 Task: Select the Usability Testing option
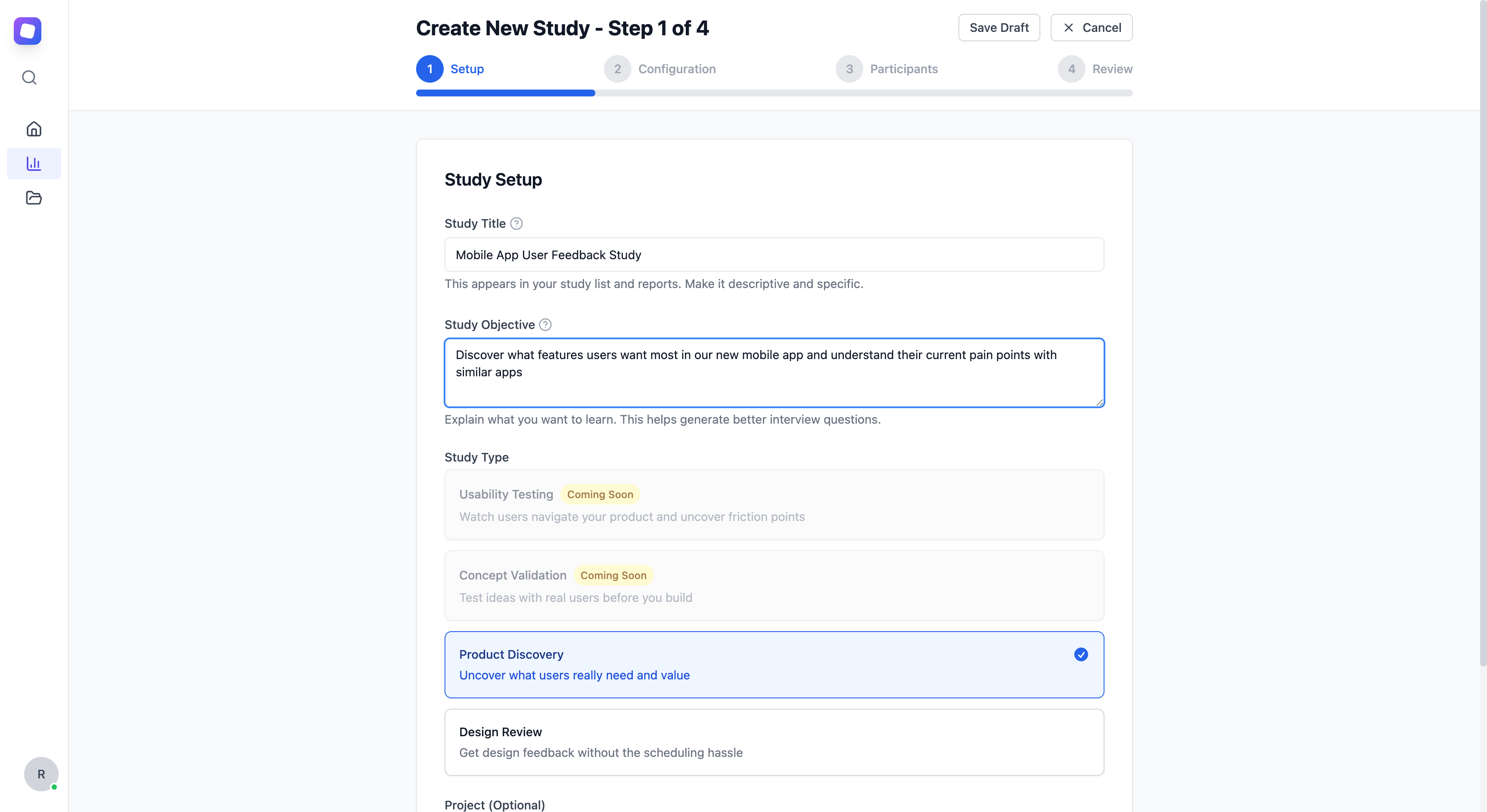coord(774,505)
